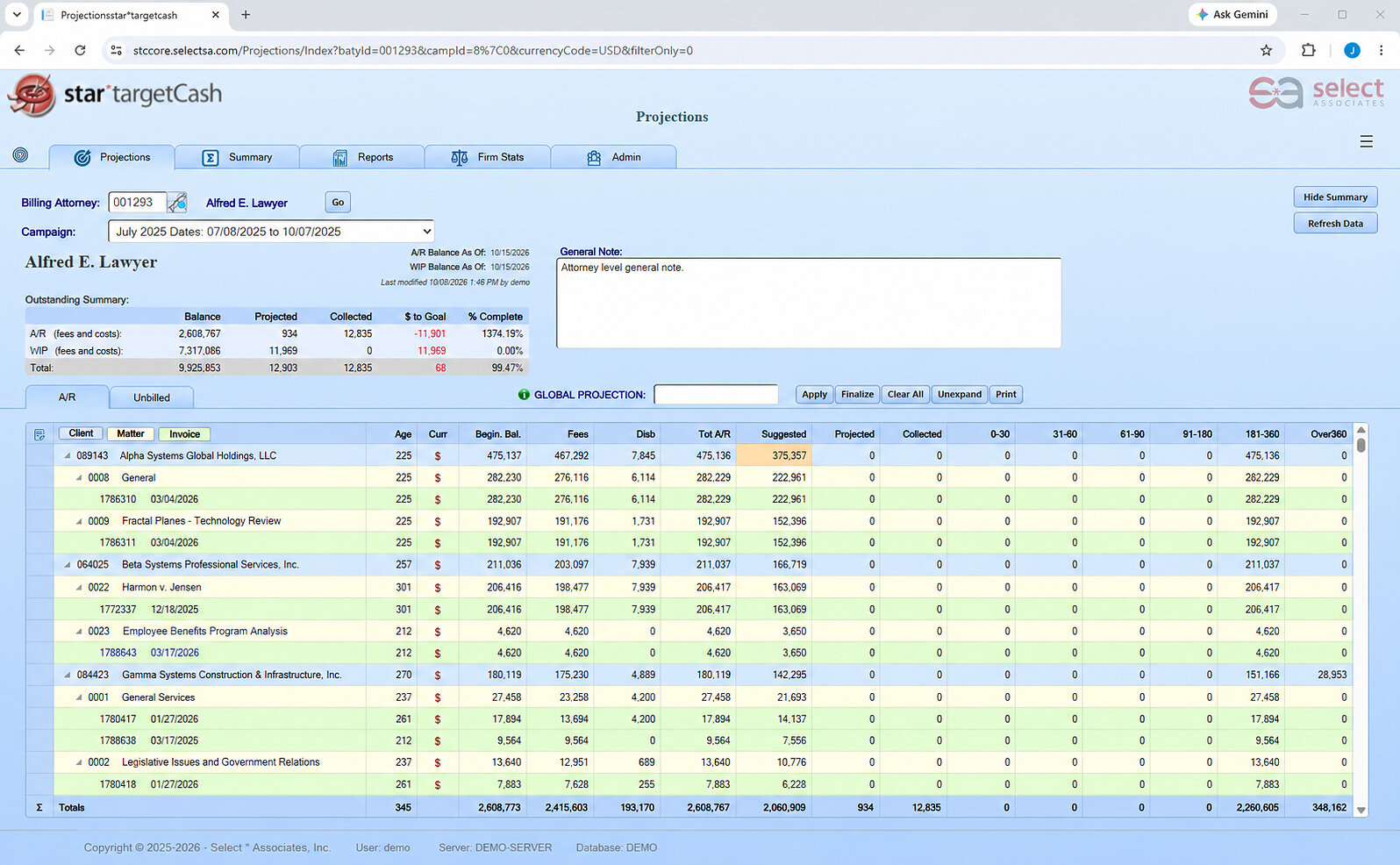Open the Chrome profile avatar

point(1352,50)
